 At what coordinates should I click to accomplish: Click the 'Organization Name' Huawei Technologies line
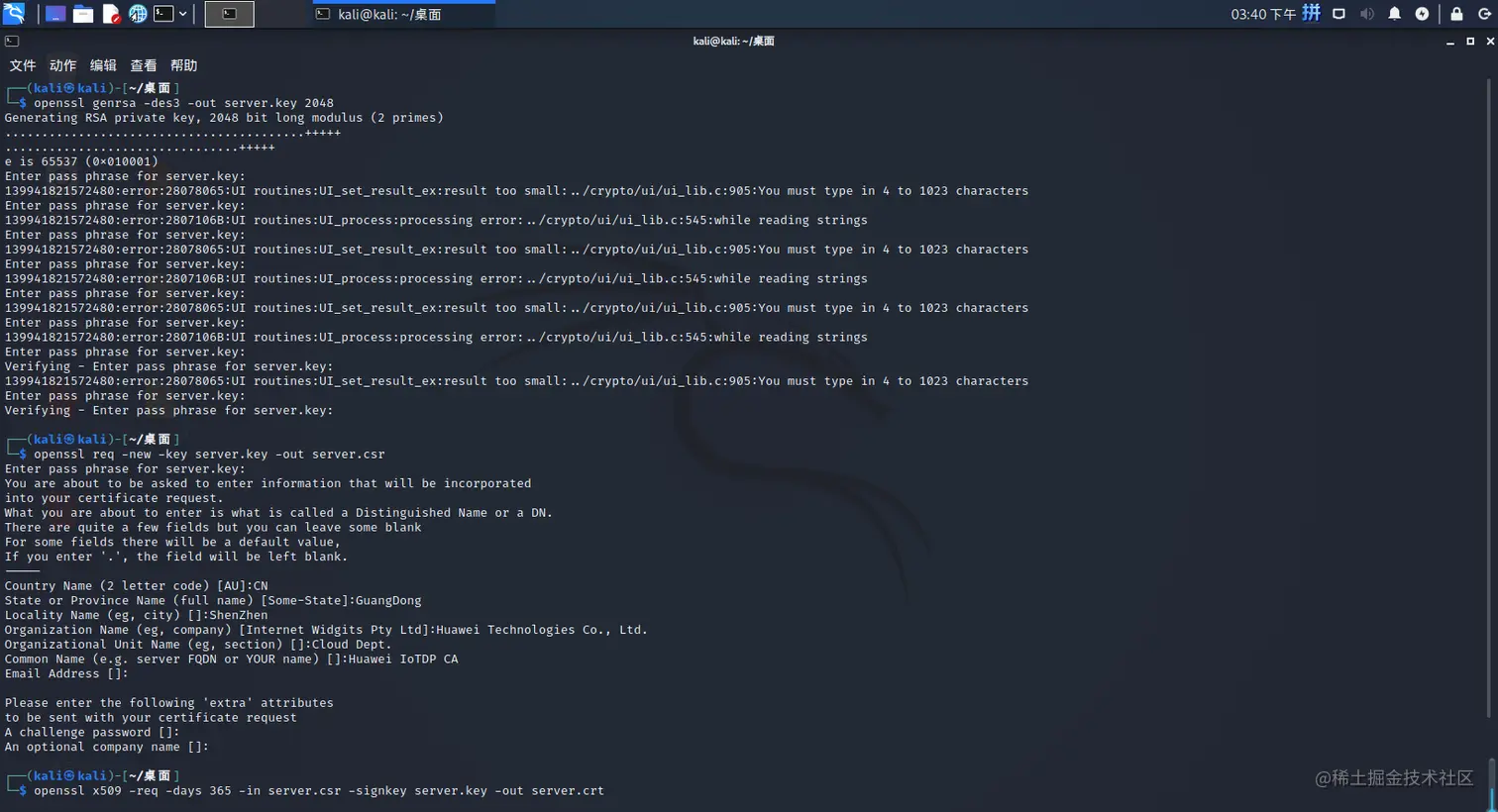pos(326,630)
